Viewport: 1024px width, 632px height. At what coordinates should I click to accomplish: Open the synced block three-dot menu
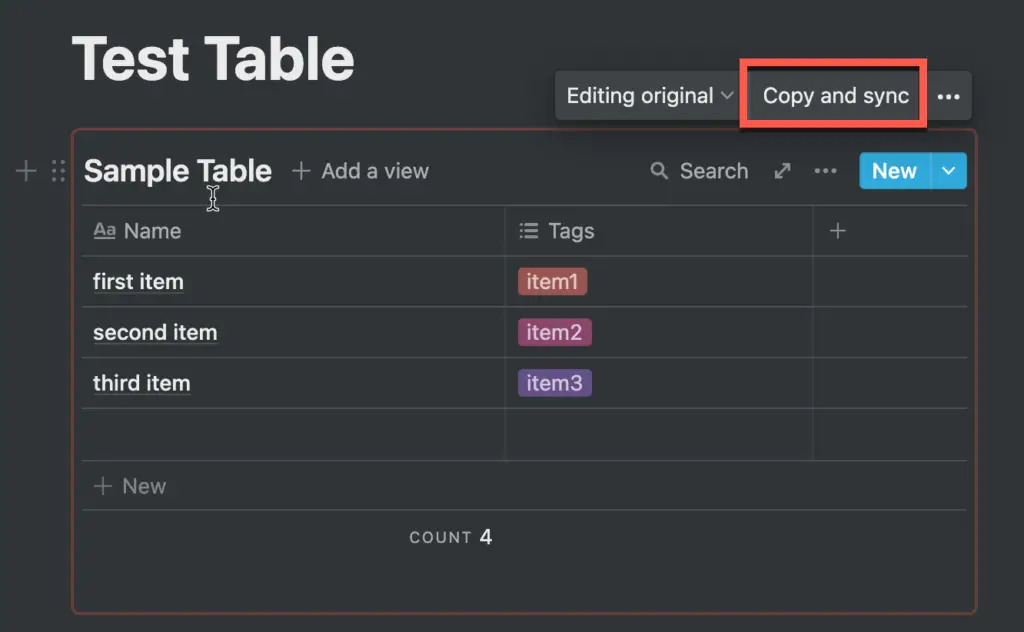pyautogui.click(x=948, y=97)
